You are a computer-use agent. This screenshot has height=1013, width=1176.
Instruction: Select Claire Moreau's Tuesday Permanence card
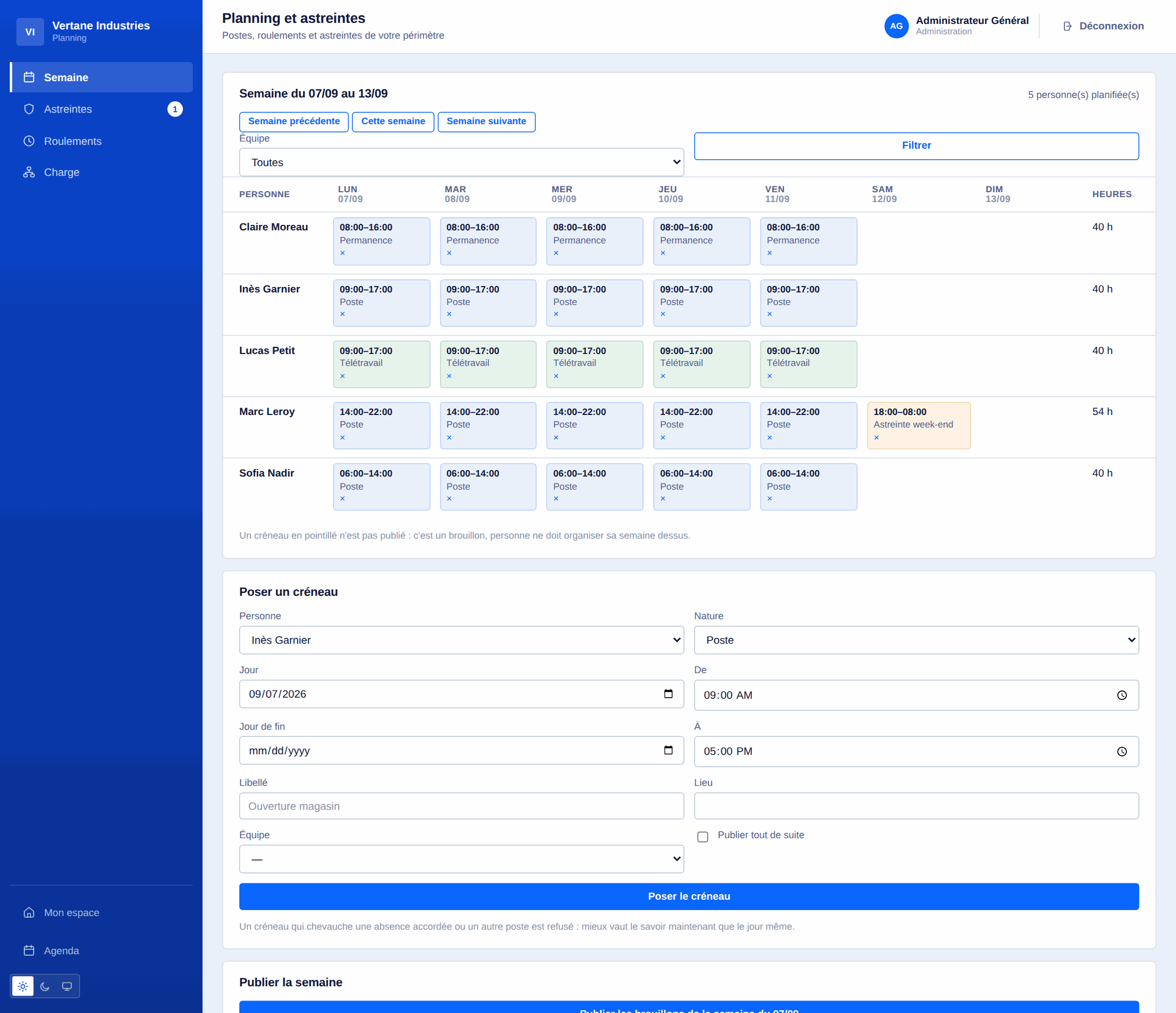488,241
